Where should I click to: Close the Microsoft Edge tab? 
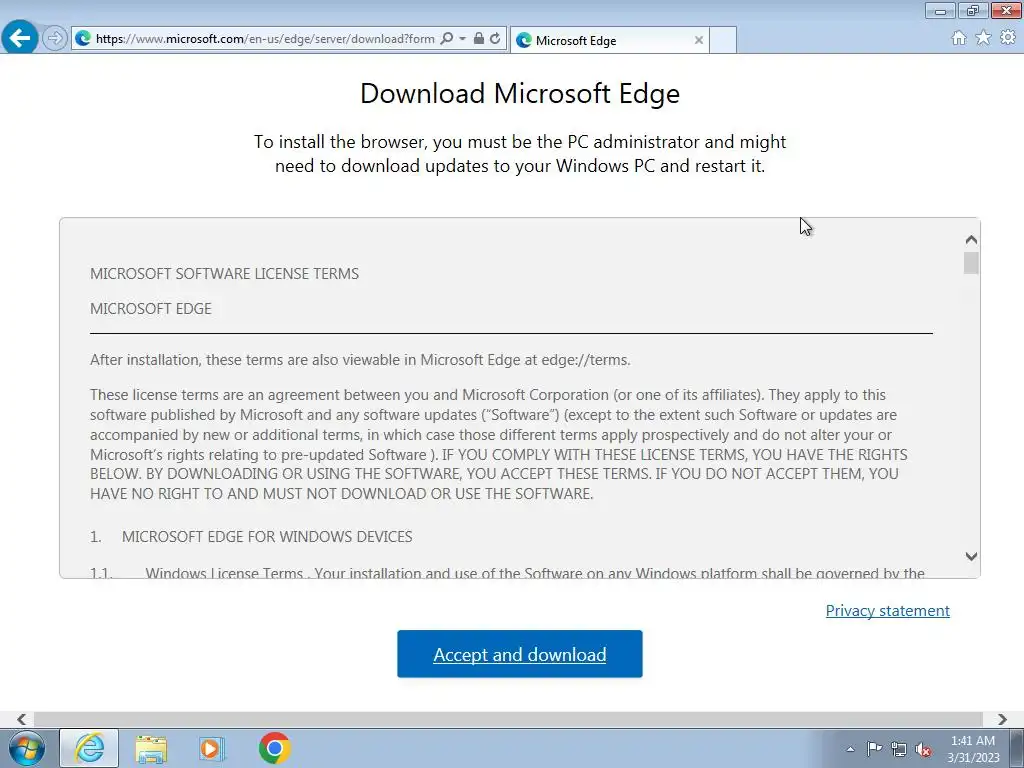(699, 40)
